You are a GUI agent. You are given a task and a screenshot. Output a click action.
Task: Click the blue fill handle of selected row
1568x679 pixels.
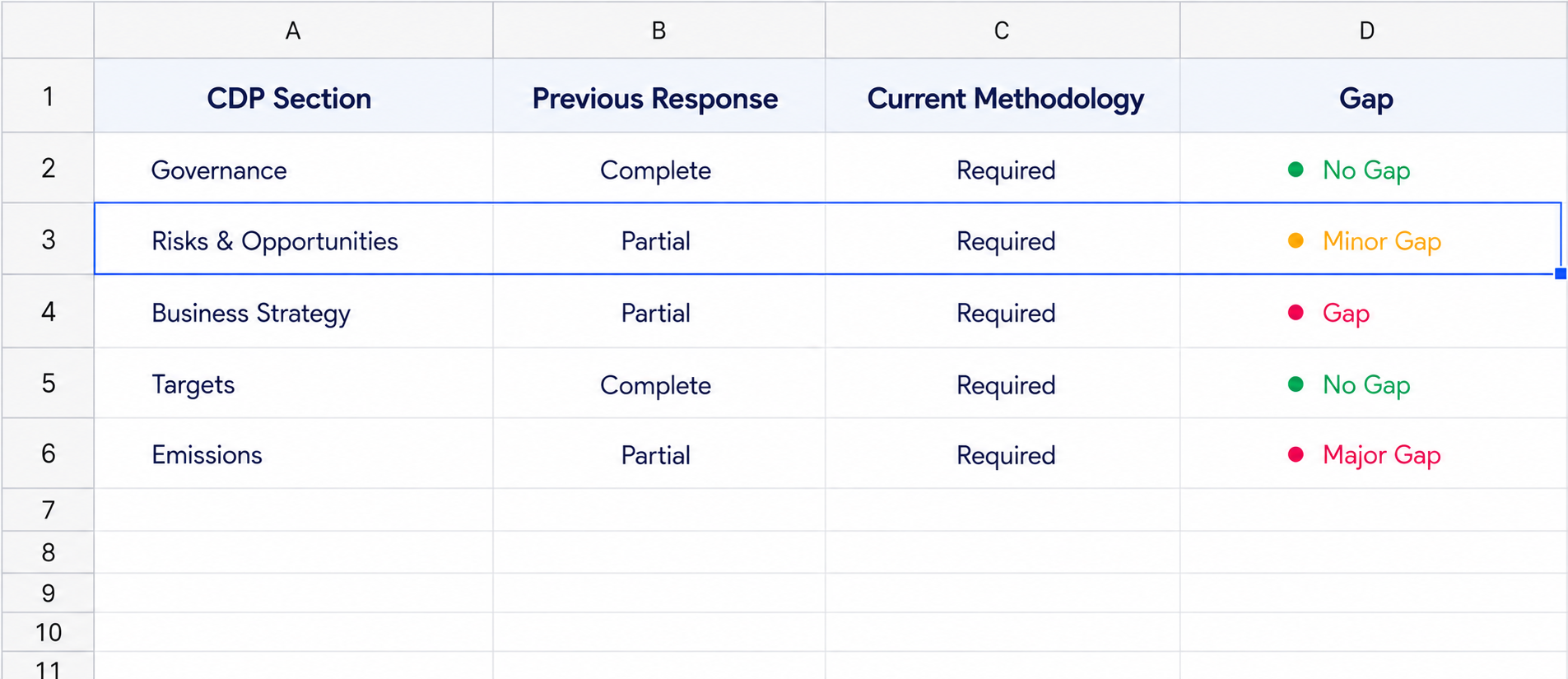[x=1560, y=273]
